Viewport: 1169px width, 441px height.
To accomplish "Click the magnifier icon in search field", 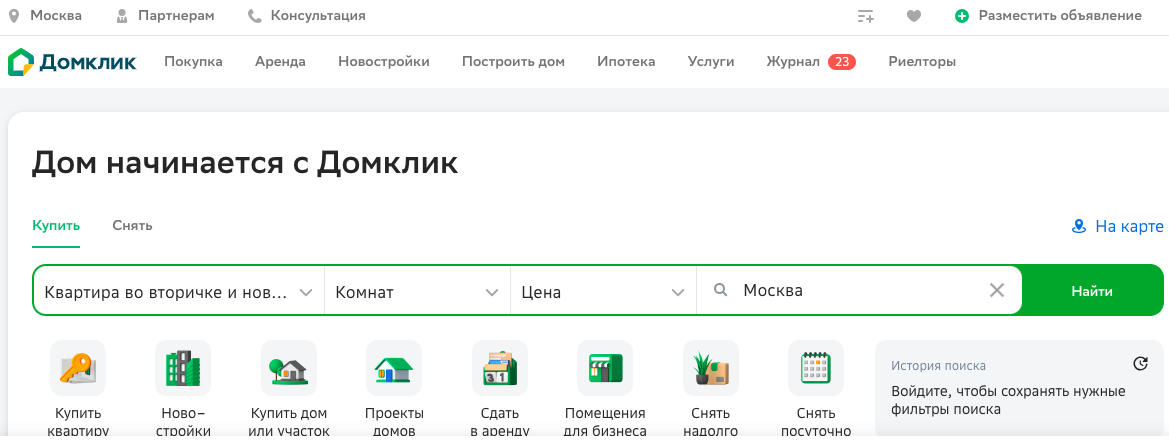I will pyautogui.click(x=720, y=290).
